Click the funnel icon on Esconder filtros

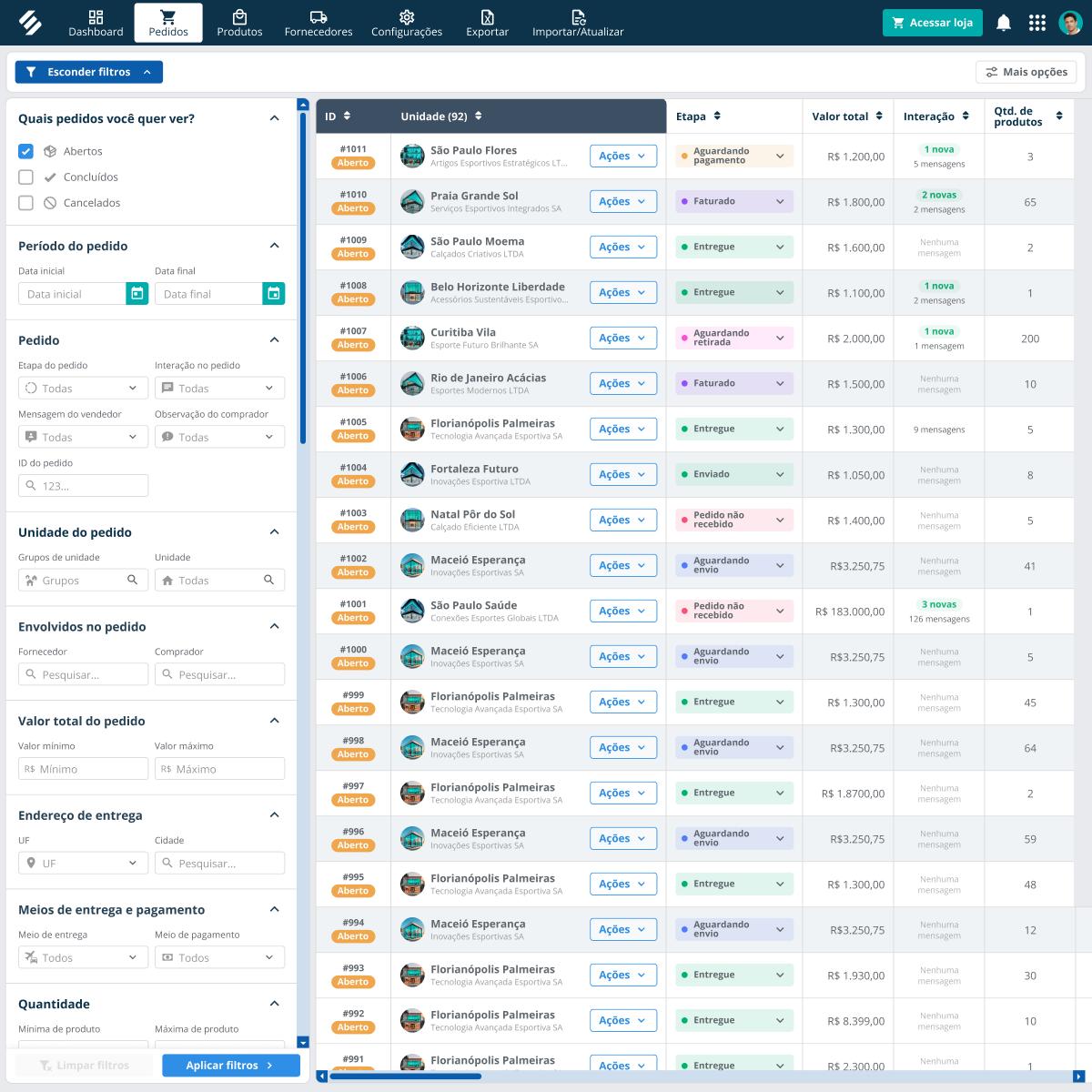(x=32, y=71)
